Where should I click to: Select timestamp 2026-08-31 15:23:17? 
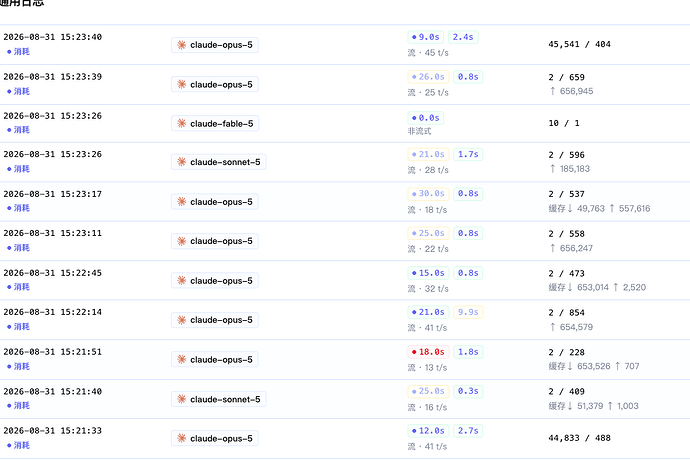(x=53, y=194)
